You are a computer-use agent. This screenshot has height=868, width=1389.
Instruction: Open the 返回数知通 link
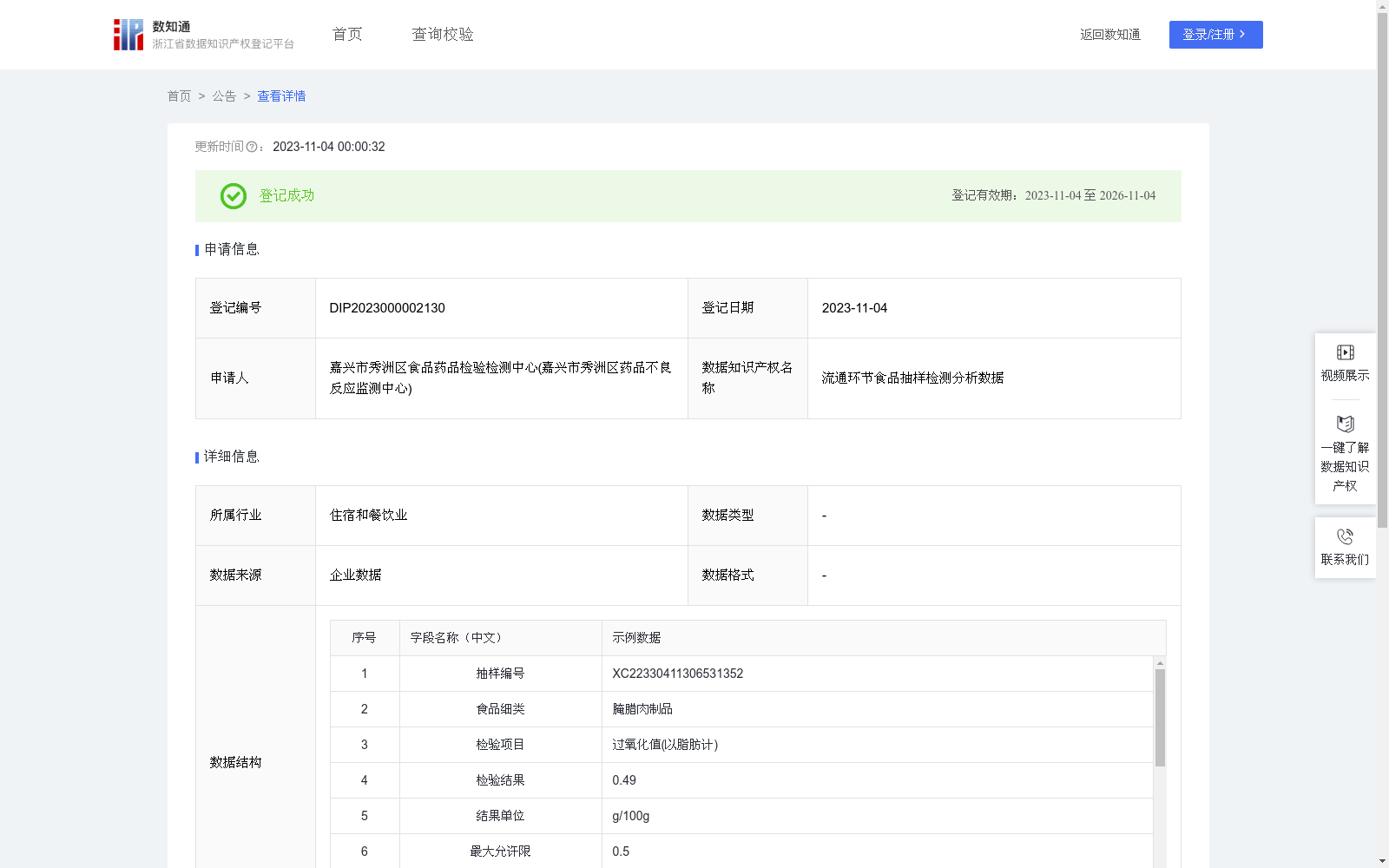coord(1109,35)
